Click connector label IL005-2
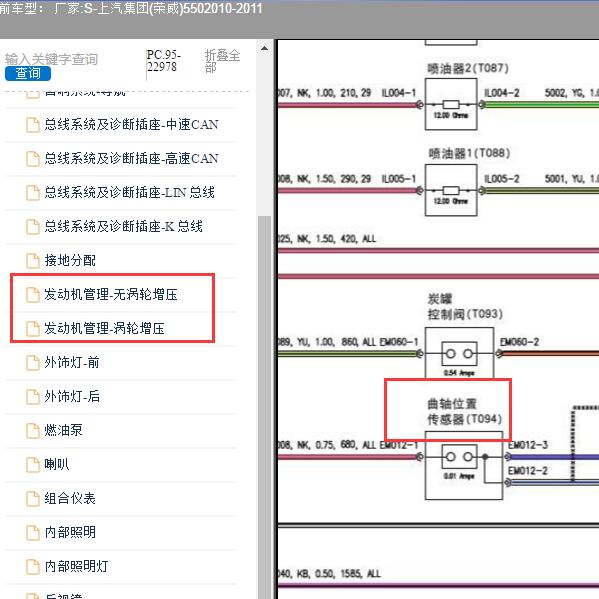The width and height of the screenshot is (599, 599). coord(502,179)
